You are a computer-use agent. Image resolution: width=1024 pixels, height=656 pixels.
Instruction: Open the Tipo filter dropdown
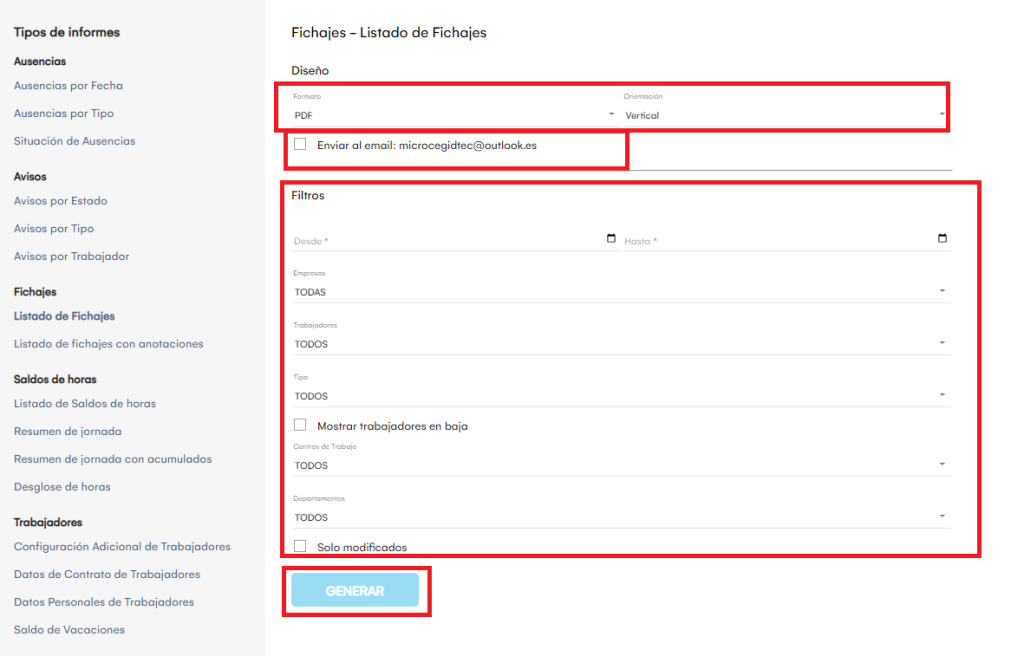(x=620, y=396)
